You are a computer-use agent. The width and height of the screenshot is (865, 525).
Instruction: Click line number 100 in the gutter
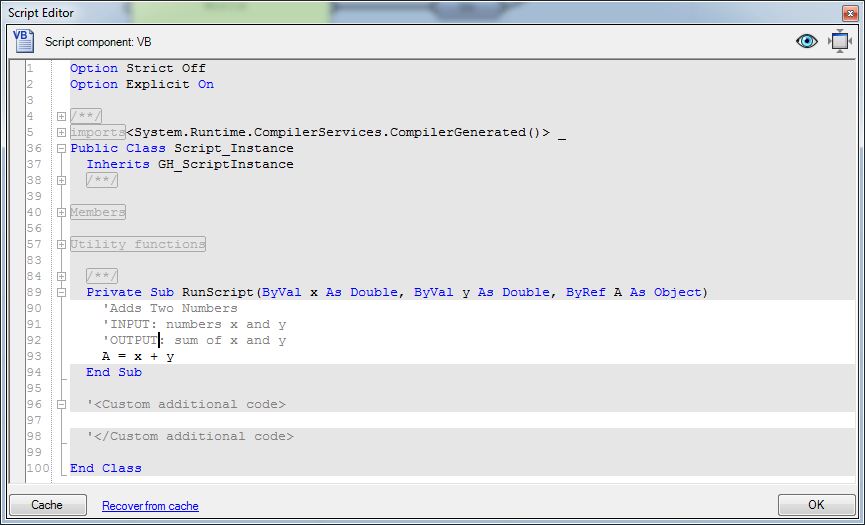tap(38, 468)
